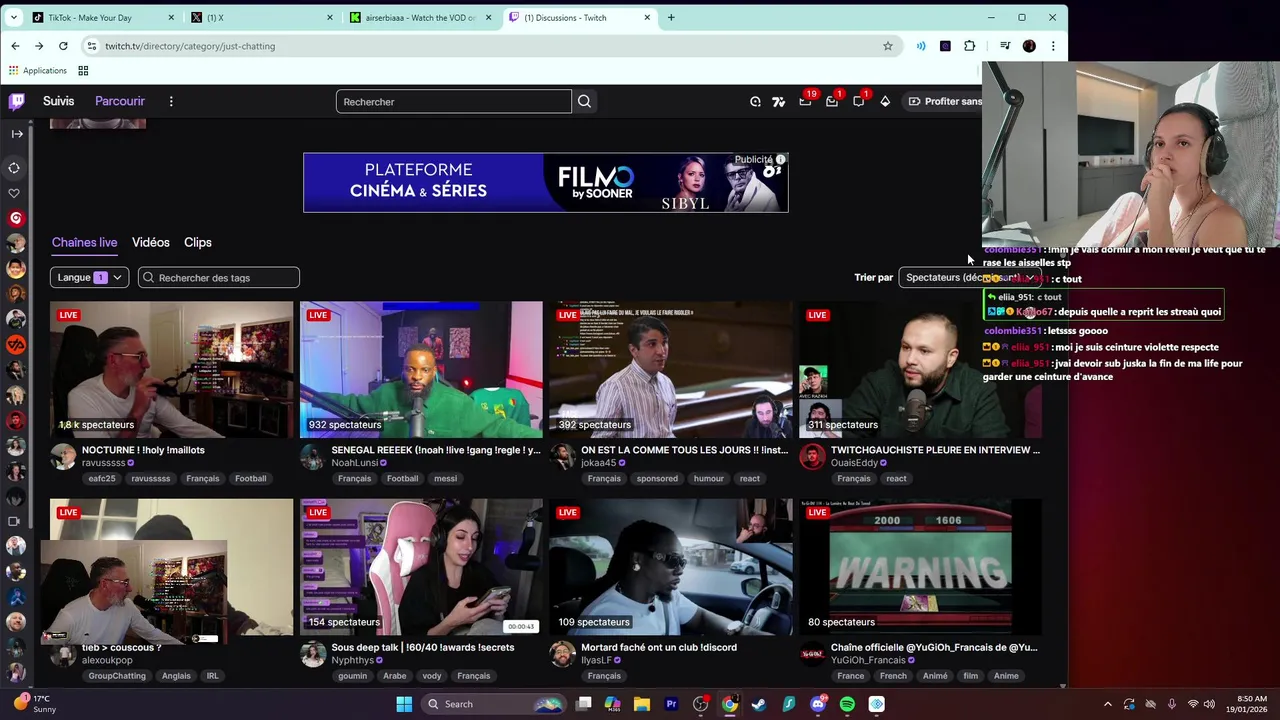
Task: Switch to airserbiaaa Watch the VOD tab
Action: (x=422, y=17)
